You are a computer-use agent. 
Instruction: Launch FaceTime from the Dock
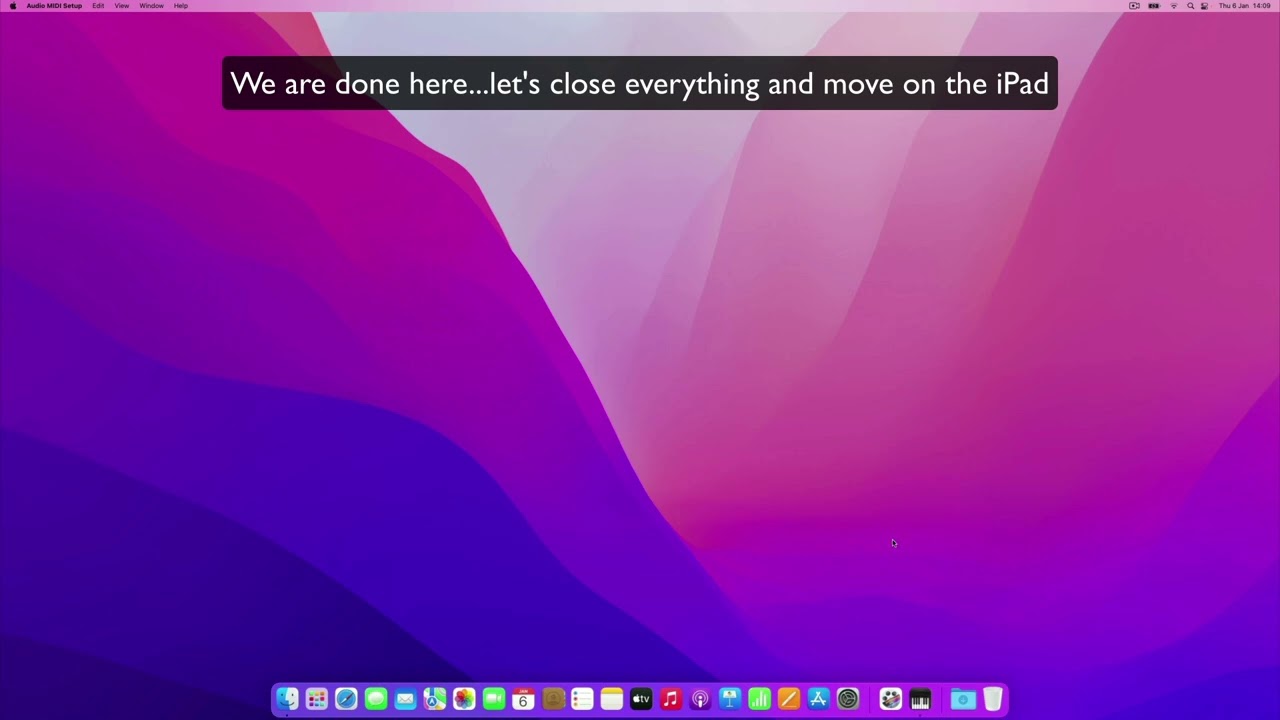tap(494, 699)
